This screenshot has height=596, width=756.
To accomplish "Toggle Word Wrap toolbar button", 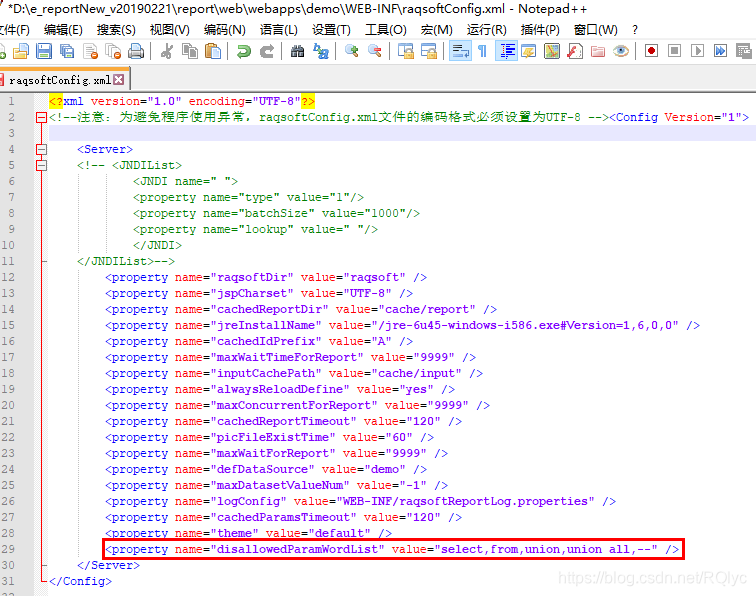I will pyautogui.click(x=460, y=51).
